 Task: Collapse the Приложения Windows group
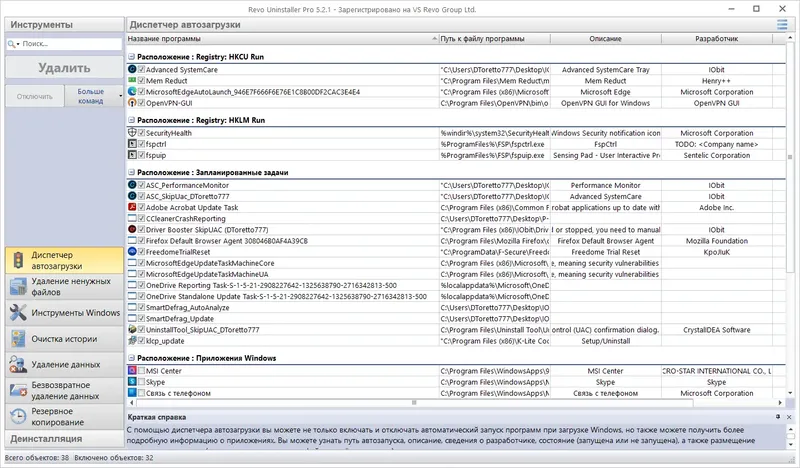pos(131,358)
